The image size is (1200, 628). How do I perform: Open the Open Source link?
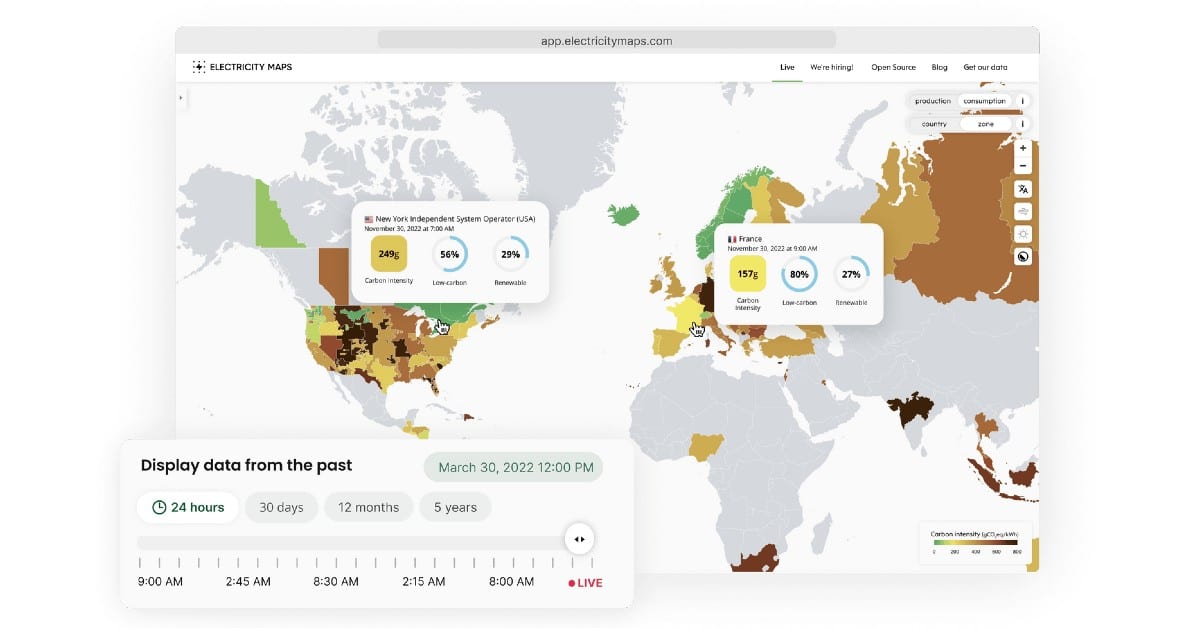pos(893,67)
